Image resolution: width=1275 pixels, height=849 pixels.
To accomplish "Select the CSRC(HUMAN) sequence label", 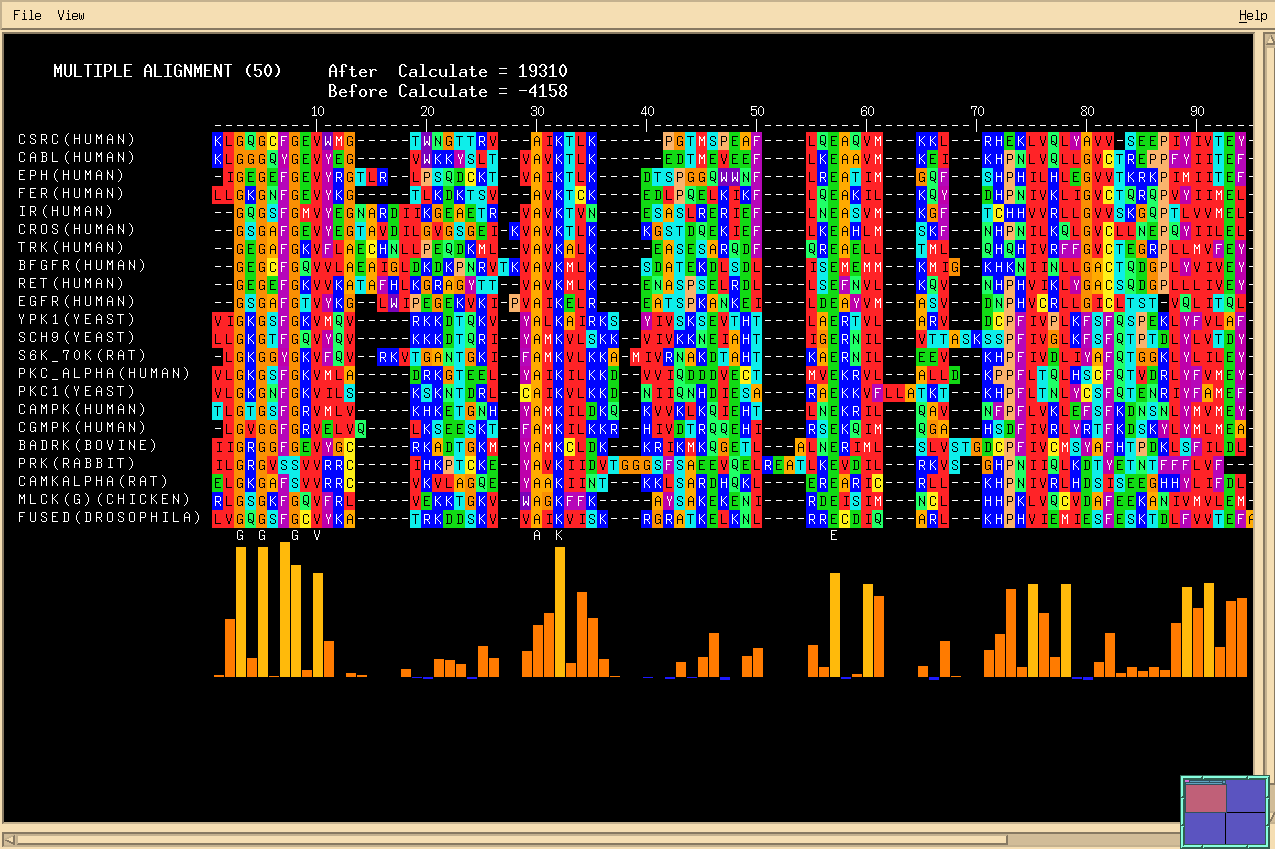I will 76,139.
